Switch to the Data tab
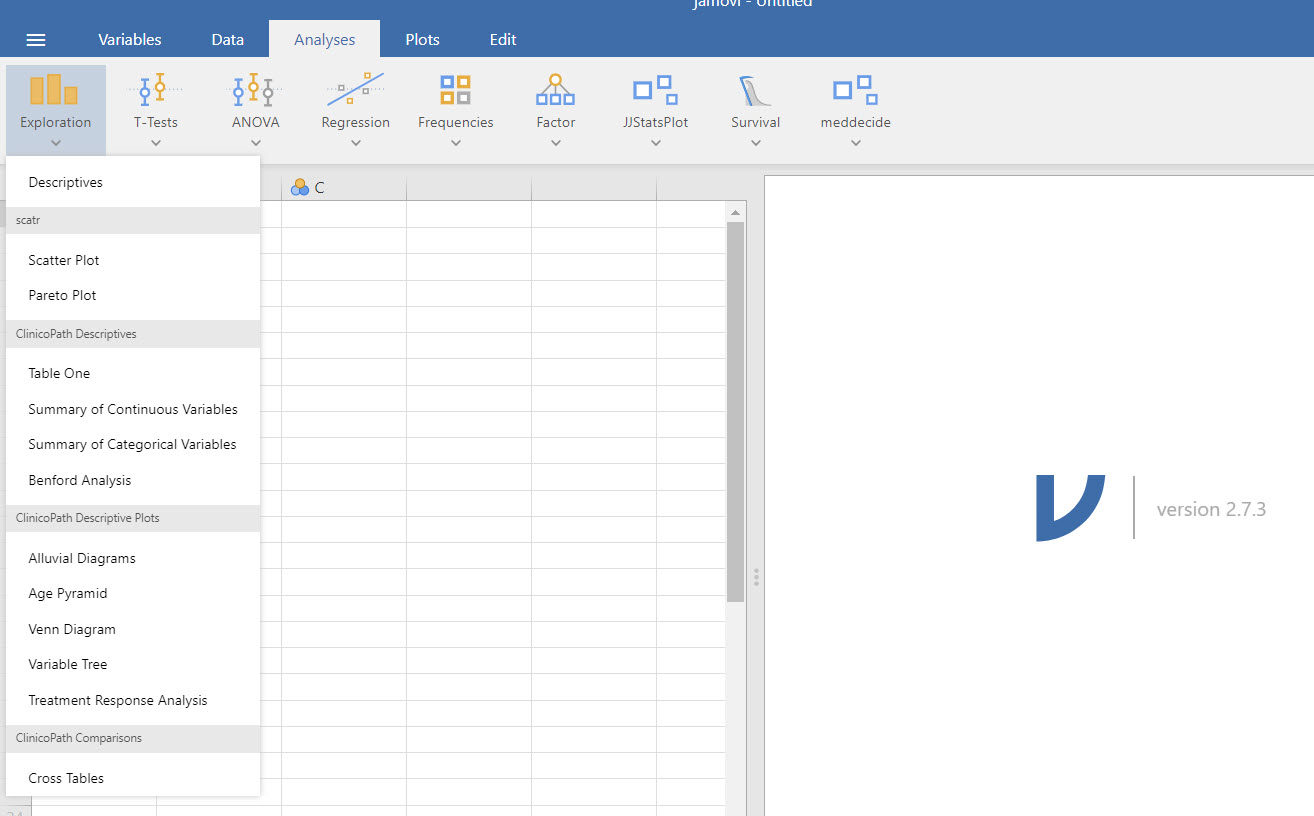This screenshot has width=1314, height=816. click(x=227, y=40)
